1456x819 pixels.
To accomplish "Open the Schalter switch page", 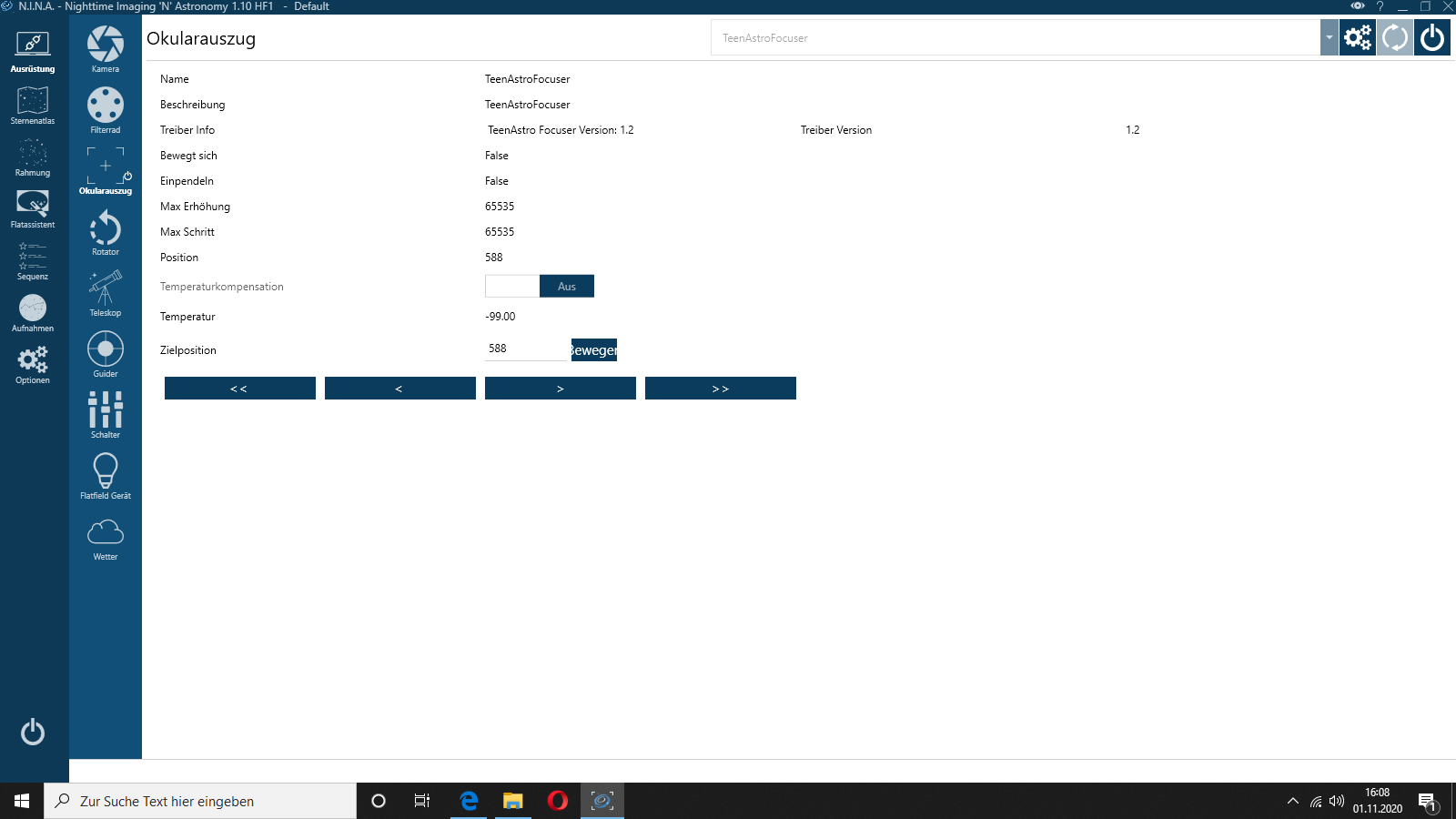I will (x=106, y=415).
